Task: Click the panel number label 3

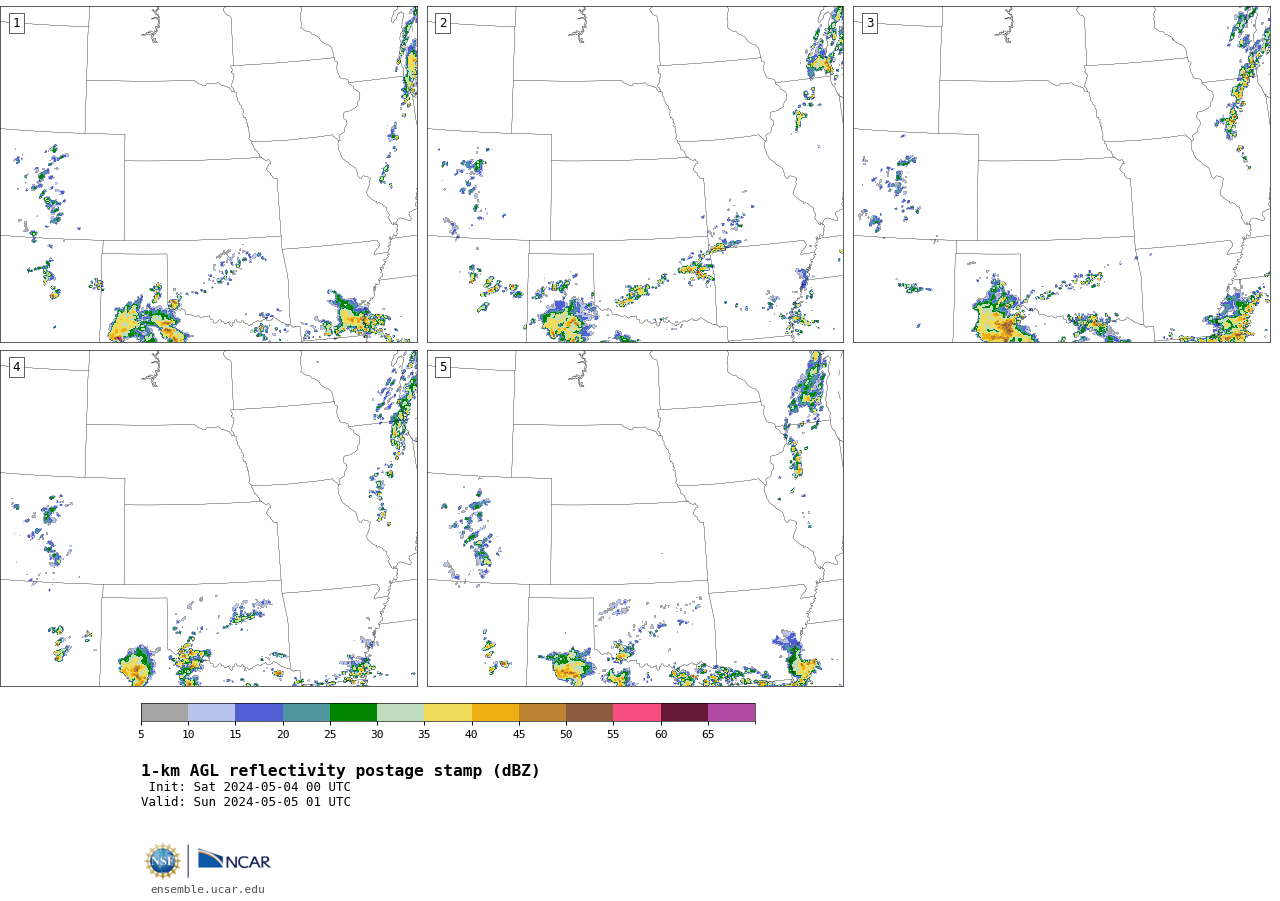Action: (869, 23)
